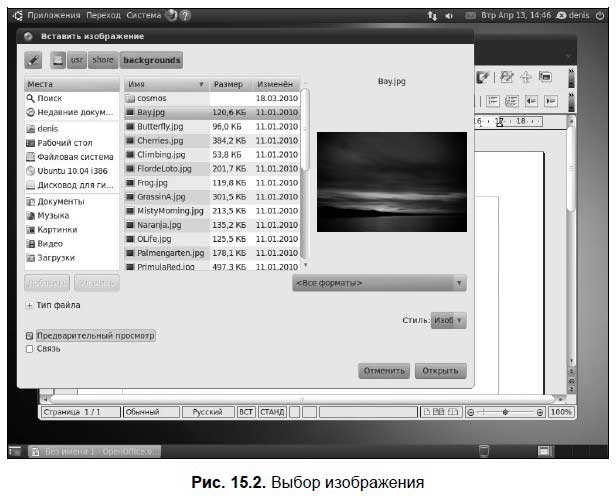Click the help icon in top panel
616x496 pixels.
(185, 16)
